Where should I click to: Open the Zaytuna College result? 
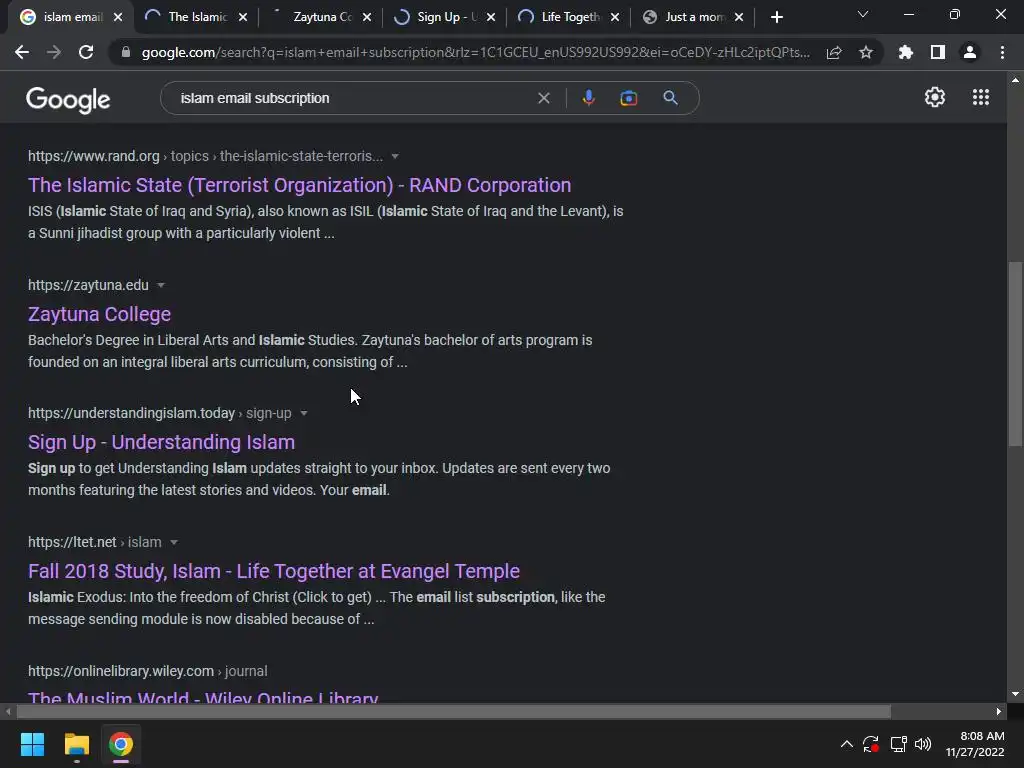tap(99, 314)
